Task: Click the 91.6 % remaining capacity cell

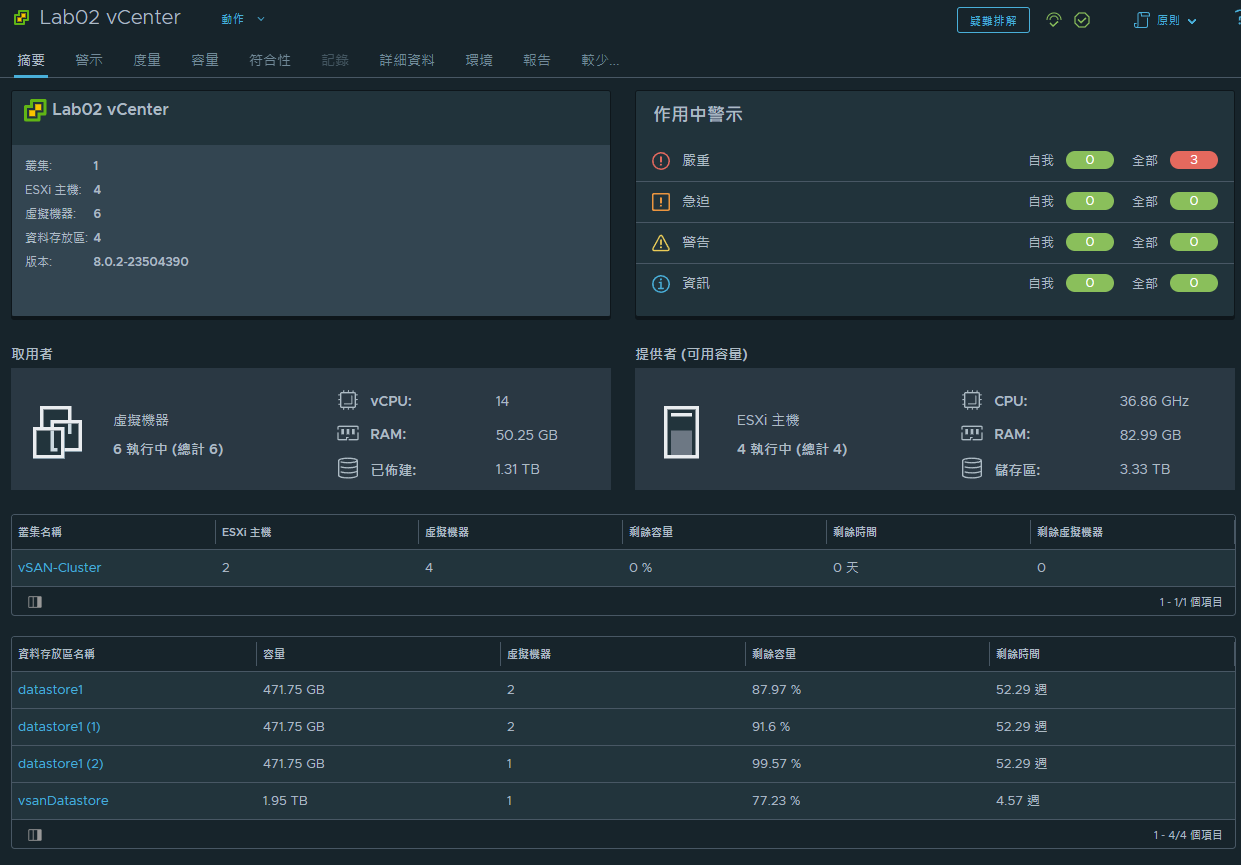Action: tap(771, 727)
